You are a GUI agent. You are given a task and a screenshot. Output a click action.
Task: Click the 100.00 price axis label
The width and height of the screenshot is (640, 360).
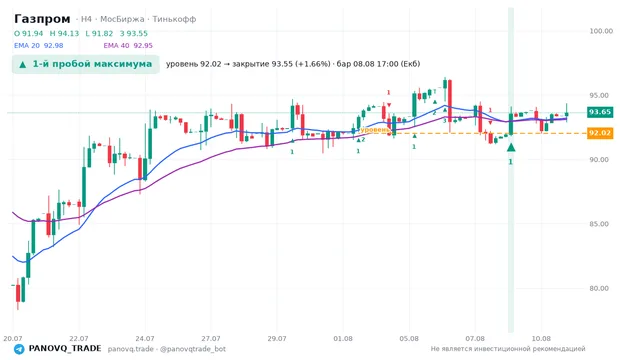601,31
